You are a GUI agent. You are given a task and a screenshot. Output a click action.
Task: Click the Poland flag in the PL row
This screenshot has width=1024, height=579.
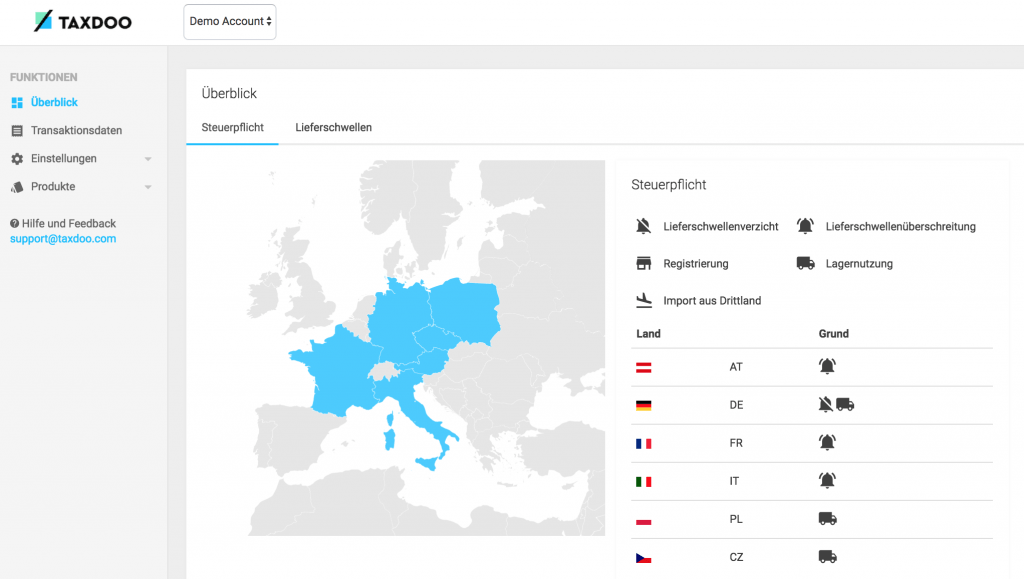coord(643,520)
